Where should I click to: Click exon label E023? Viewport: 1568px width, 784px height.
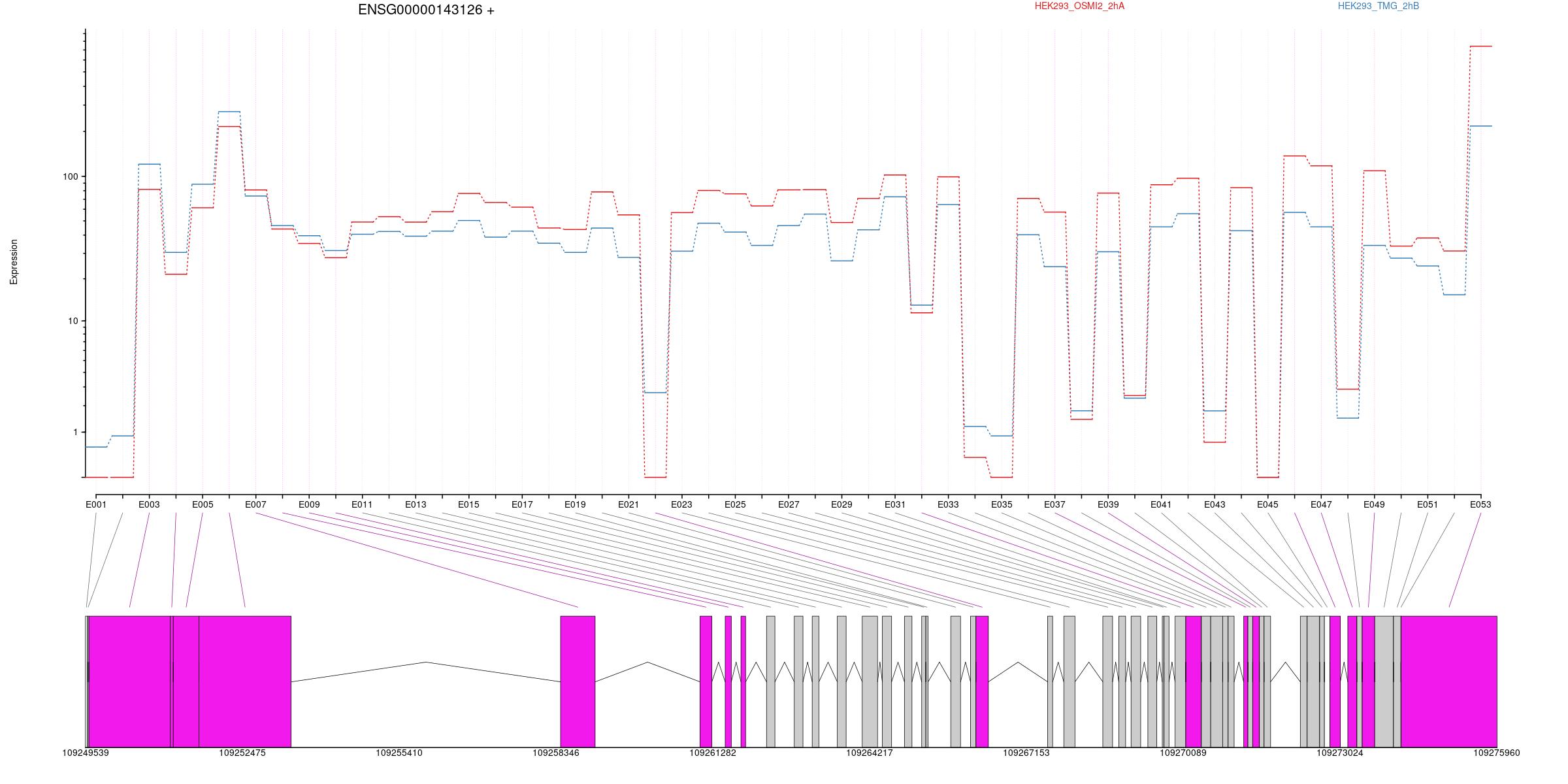tap(681, 504)
